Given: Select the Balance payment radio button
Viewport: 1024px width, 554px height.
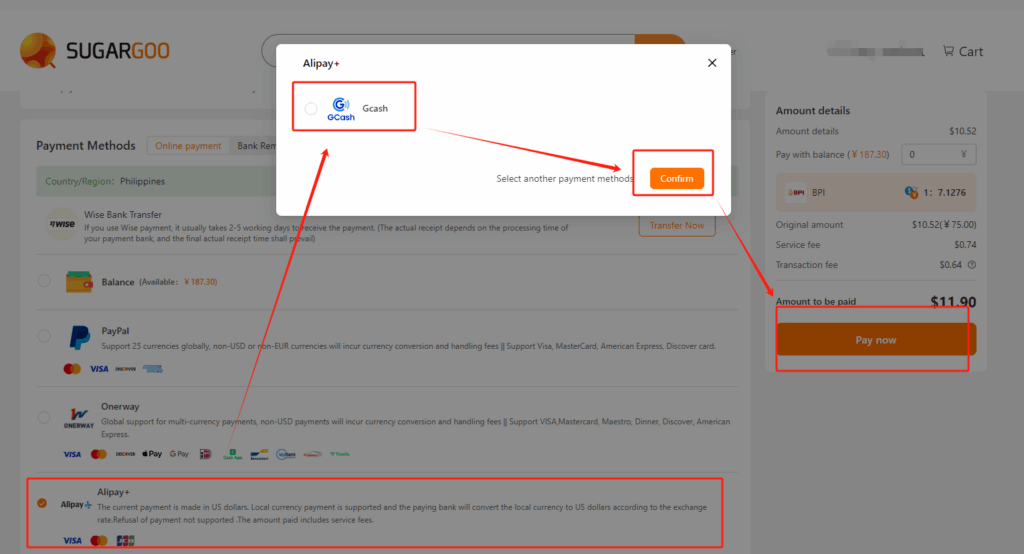Looking at the screenshot, I should [x=44, y=281].
